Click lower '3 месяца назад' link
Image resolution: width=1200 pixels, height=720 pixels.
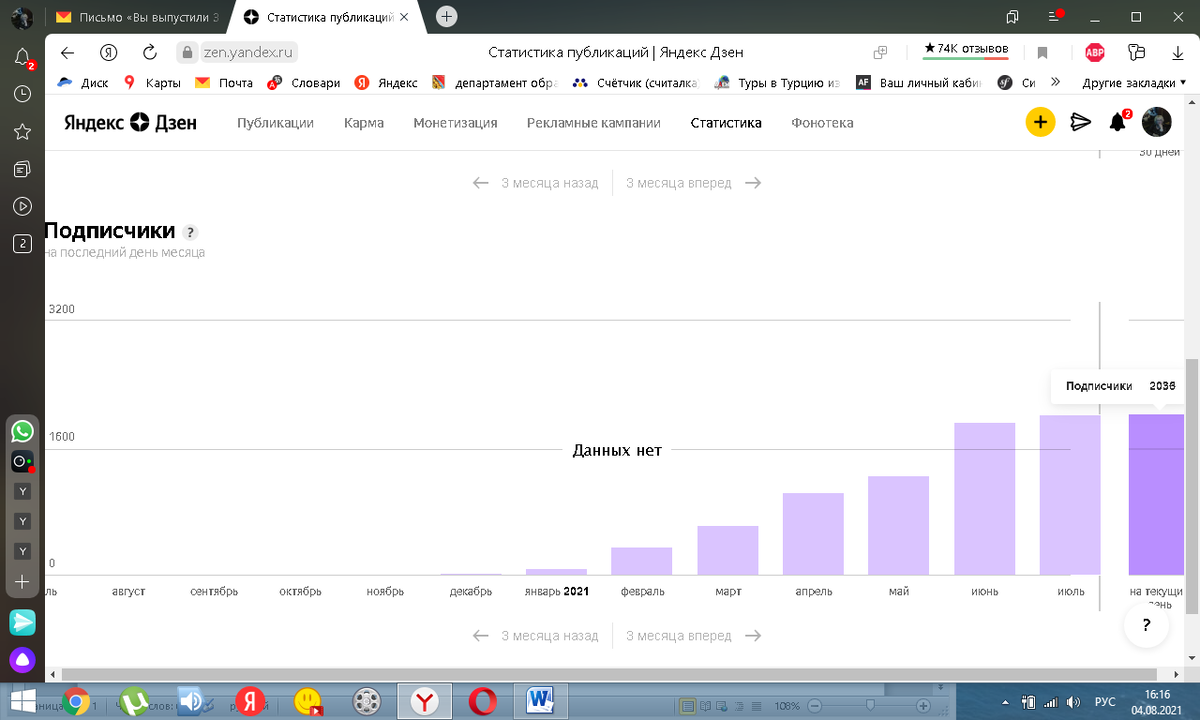(535, 636)
